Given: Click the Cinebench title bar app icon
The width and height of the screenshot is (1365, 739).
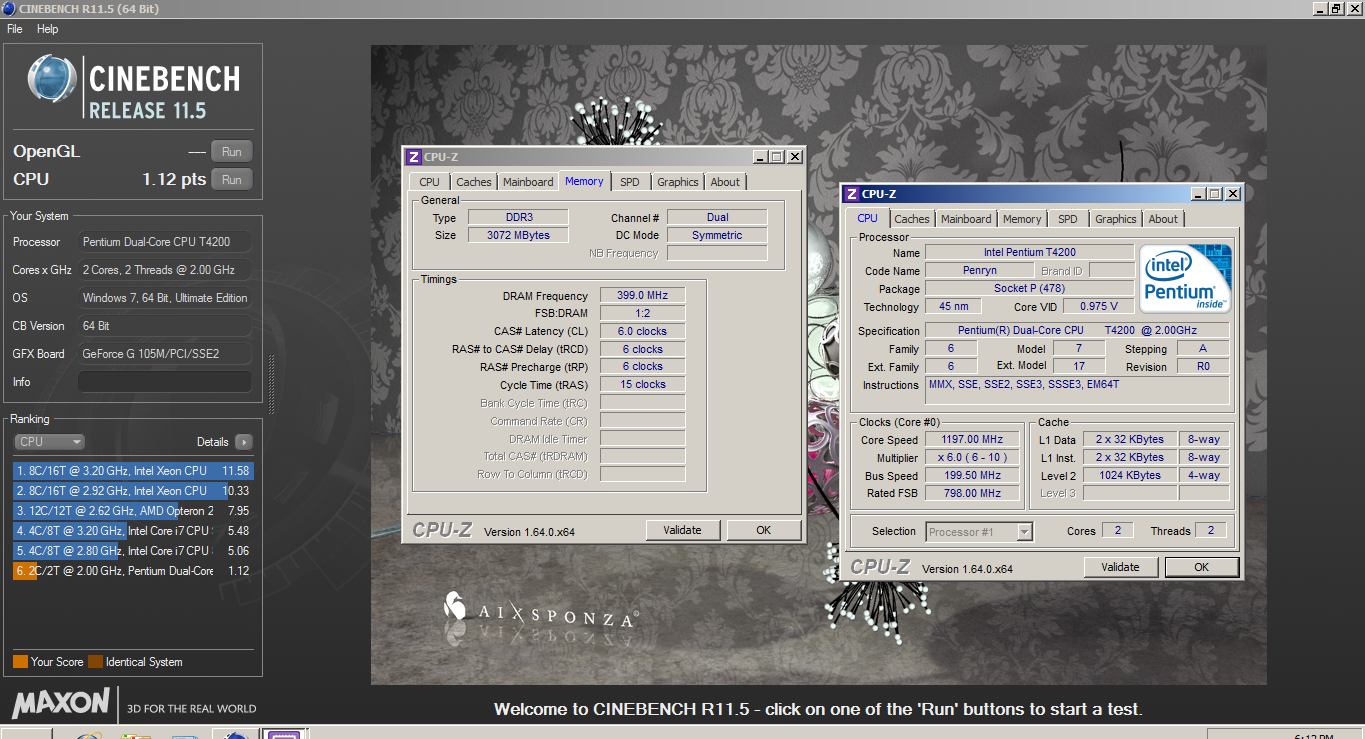Looking at the screenshot, I should pyautogui.click(x=9, y=9).
